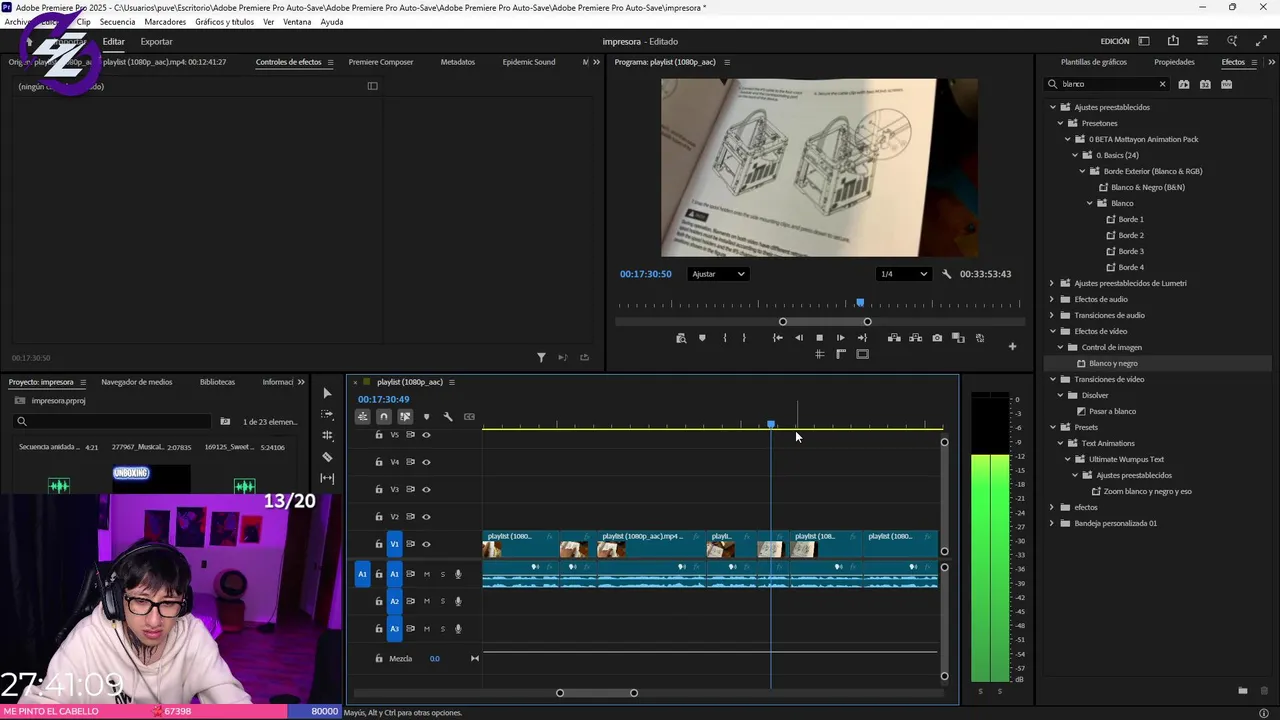
Task: Open the Ajustar zoom level dropdown
Action: point(718,274)
